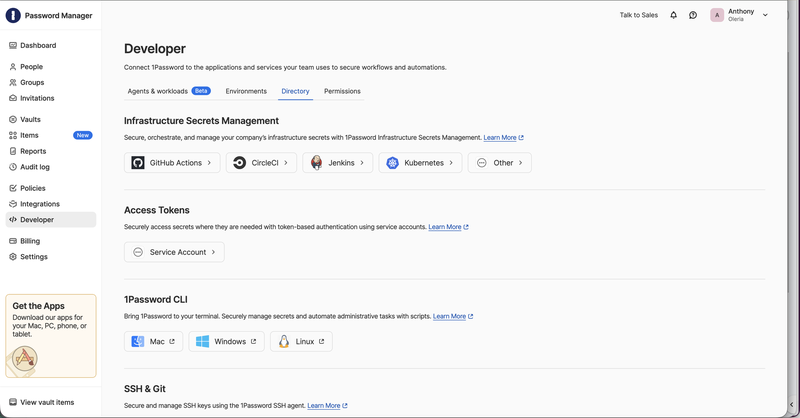Click the Other ellipsis circle icon
800x418 pixels.
click(482, 163)
